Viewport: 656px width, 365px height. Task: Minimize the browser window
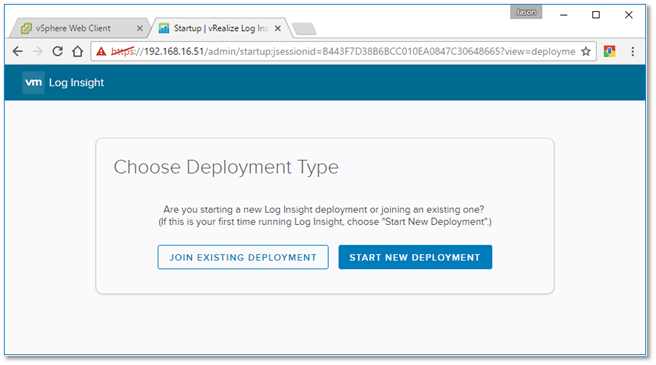564,15
